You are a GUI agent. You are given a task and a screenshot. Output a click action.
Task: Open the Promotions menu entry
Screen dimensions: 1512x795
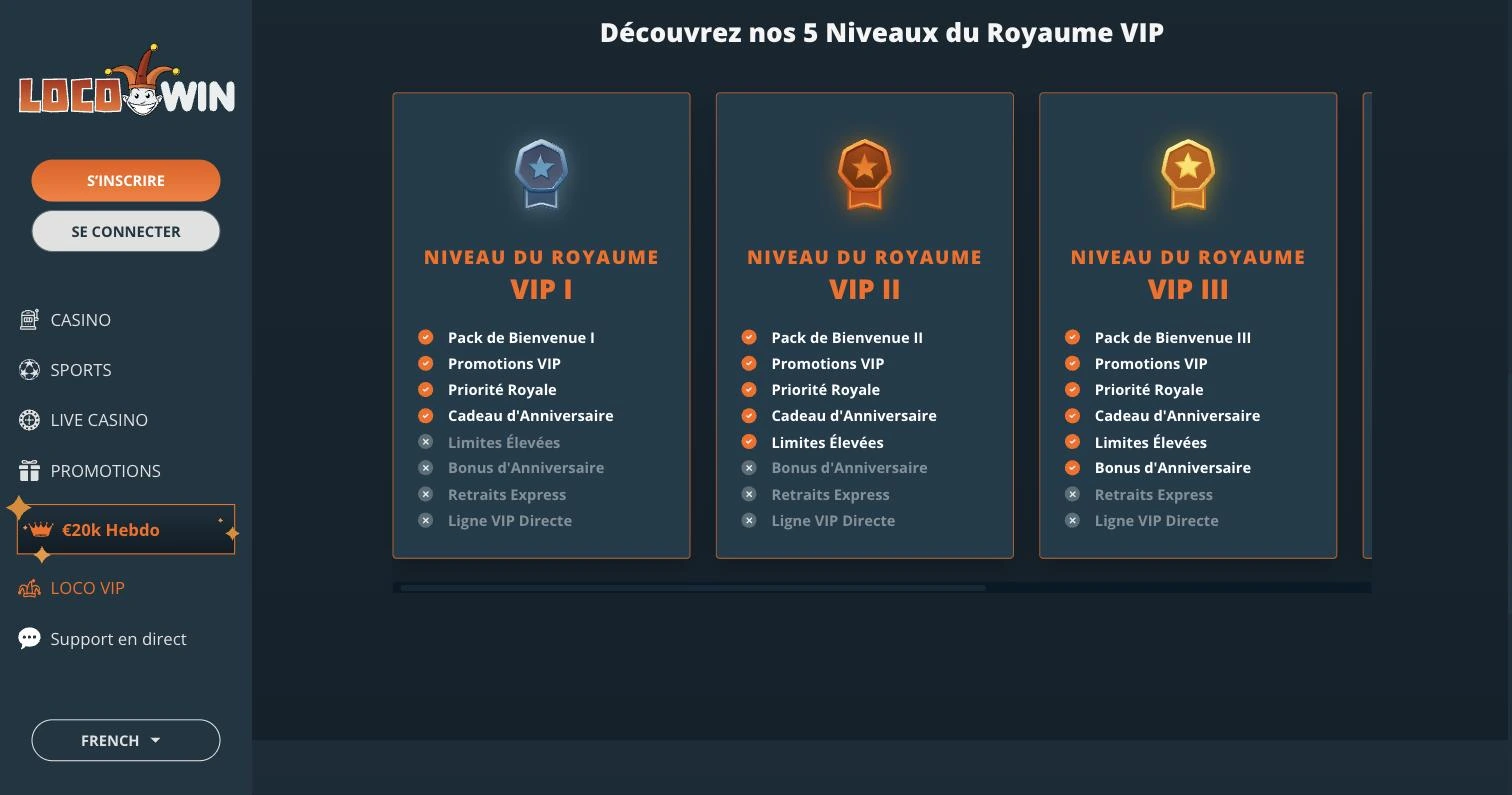pos(105,470)
